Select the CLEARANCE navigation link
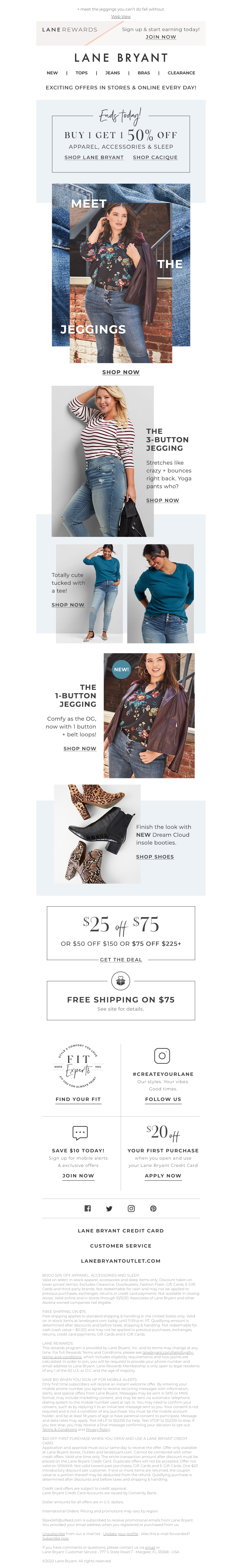This screenshot has width=242, height=1568. pos(182,73)
